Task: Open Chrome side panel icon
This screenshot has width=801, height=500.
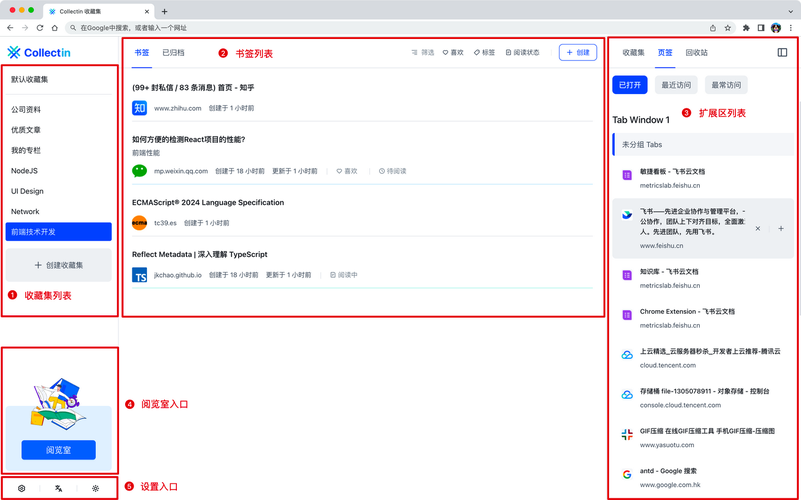Action: [761, 28]
